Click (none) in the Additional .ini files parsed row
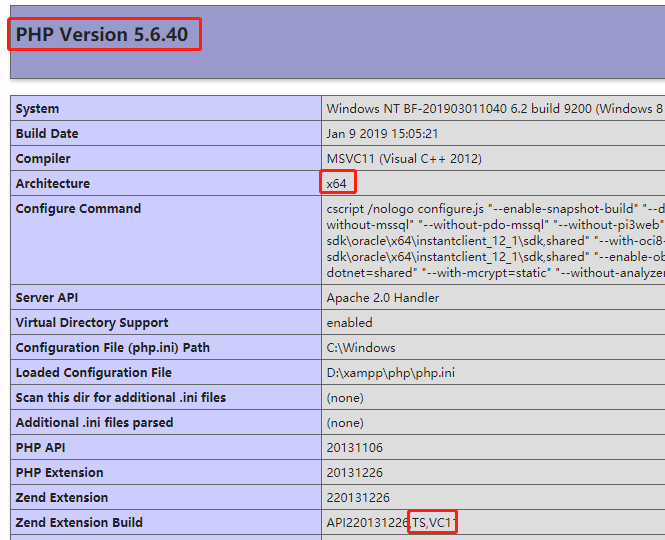This screenshot has width=665, height=540. 345,423
